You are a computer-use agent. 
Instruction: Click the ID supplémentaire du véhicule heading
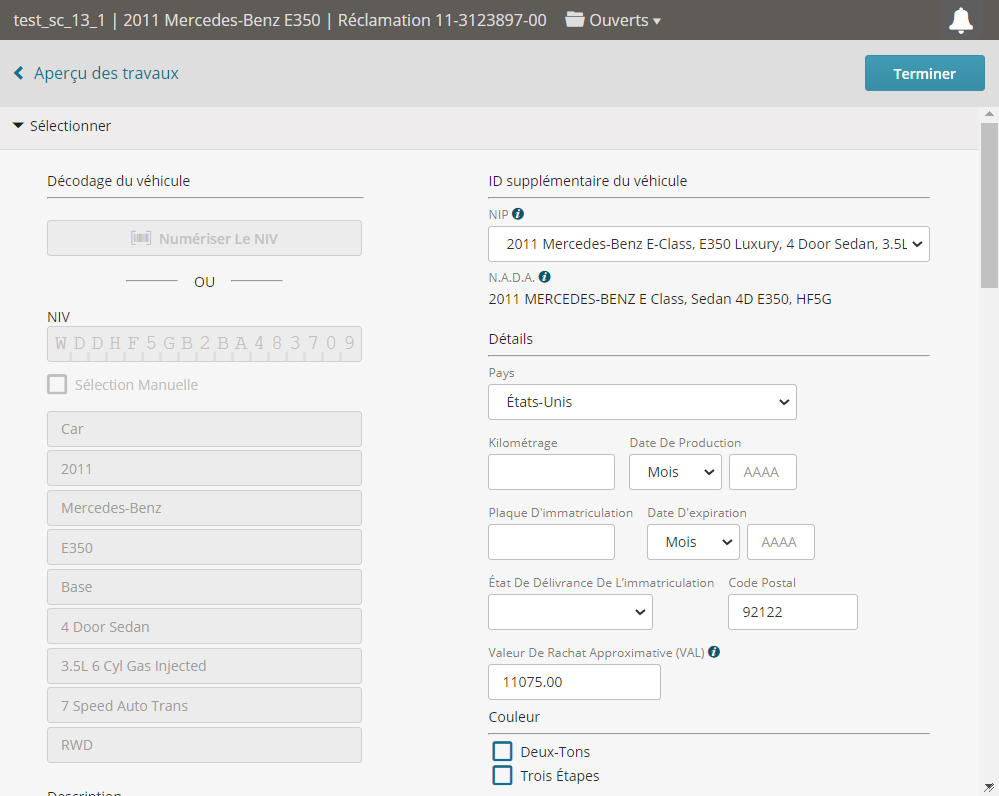tap(587, 181)
